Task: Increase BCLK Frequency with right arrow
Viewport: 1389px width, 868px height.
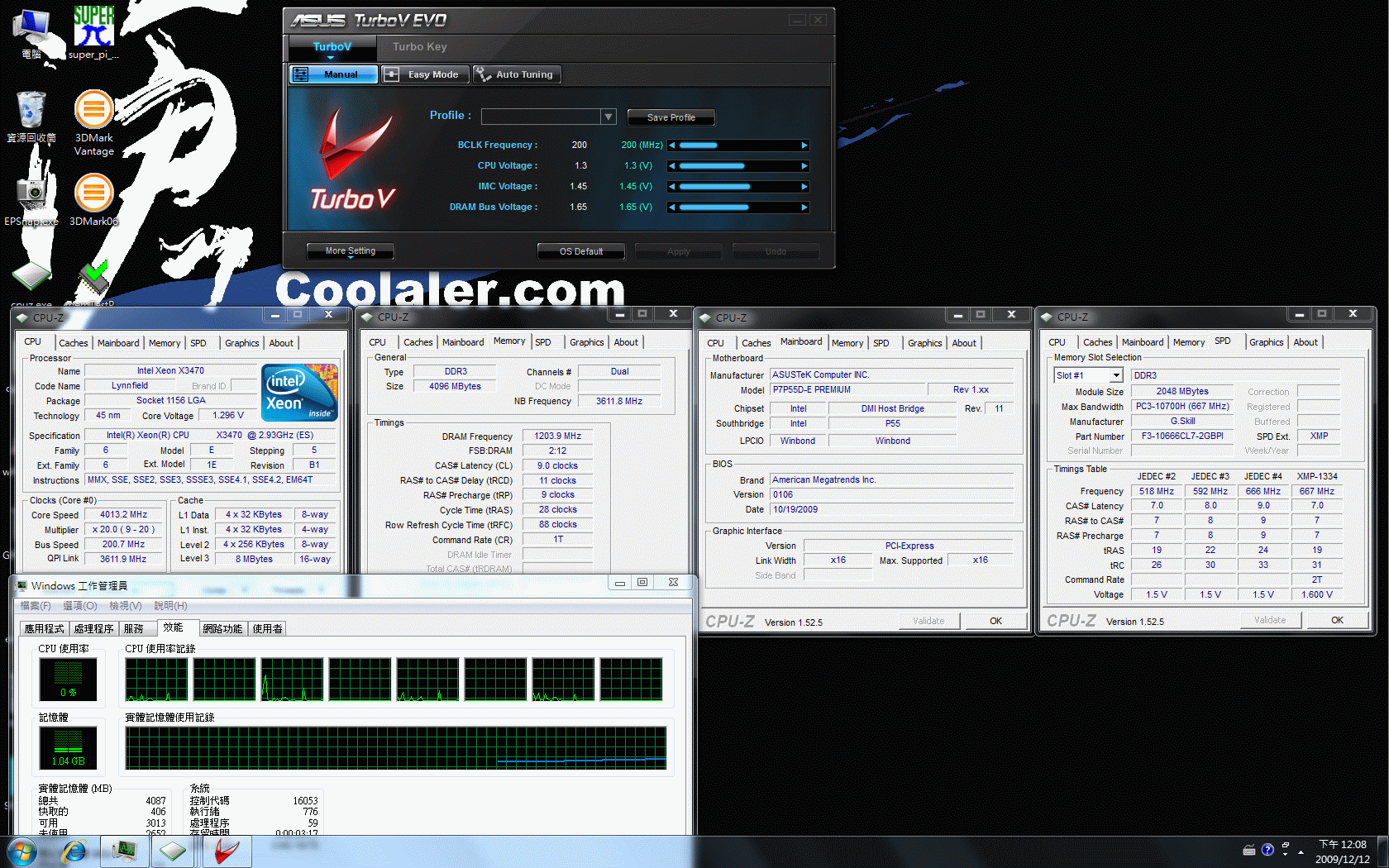Action: click(804, 145)
